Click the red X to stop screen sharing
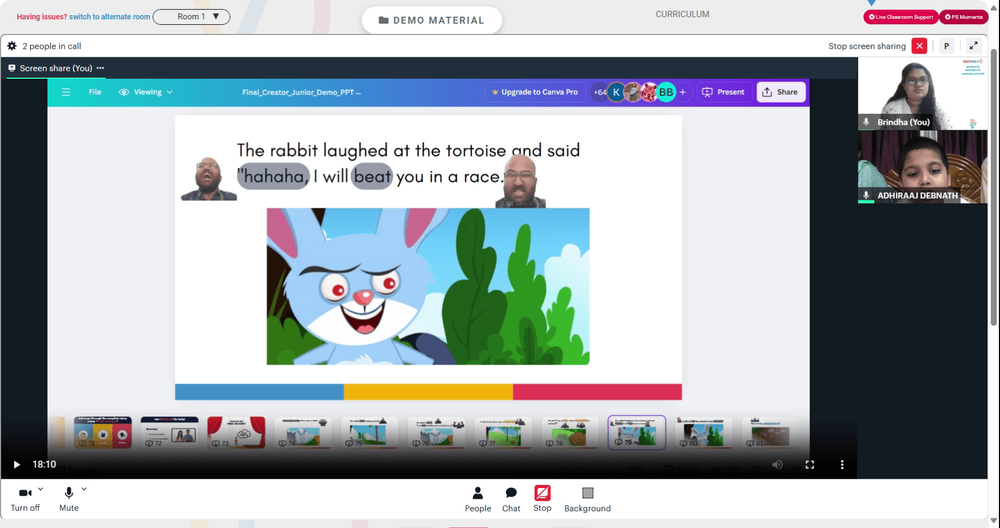The image size is (1000, 528). click(919, 46)
